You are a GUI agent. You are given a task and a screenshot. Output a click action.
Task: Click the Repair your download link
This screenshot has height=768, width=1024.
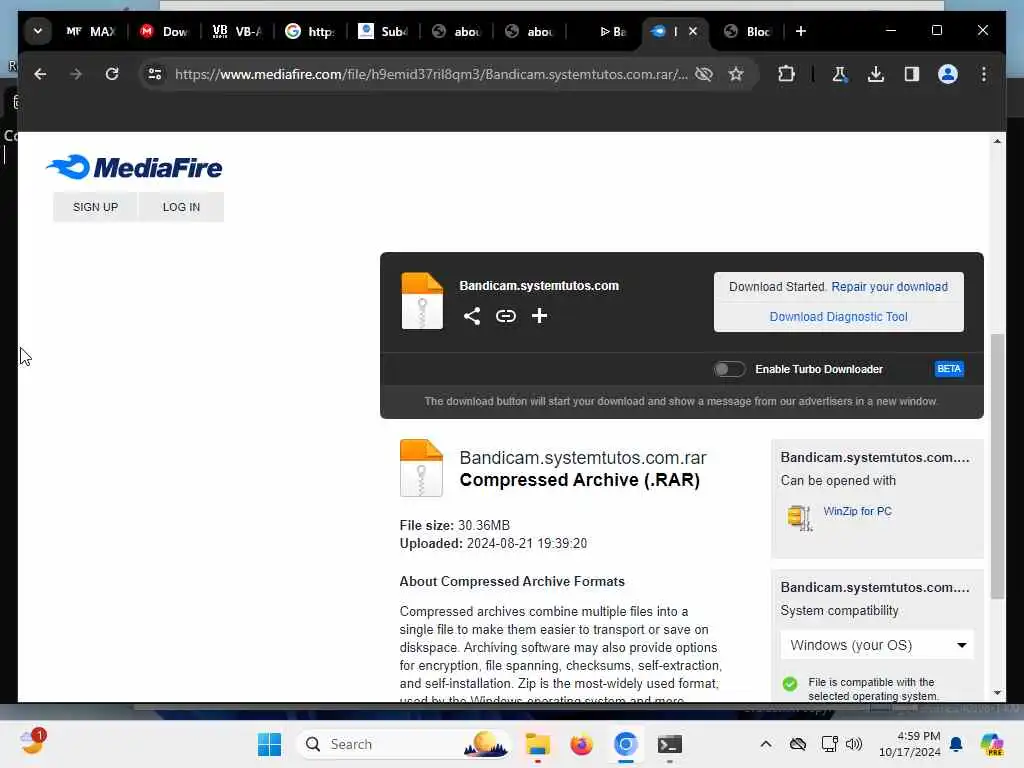click(x=889, y=287)
